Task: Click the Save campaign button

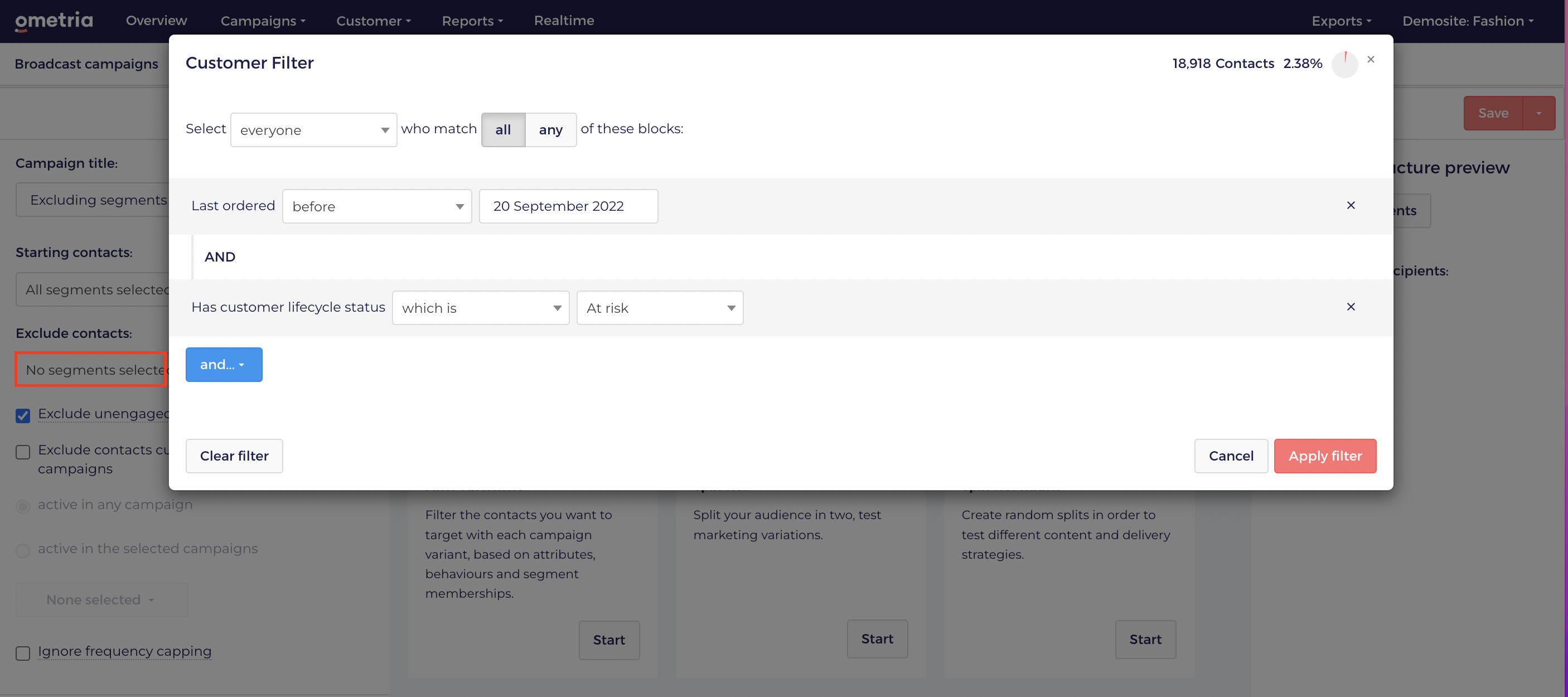Action: tap(1493, 113)
